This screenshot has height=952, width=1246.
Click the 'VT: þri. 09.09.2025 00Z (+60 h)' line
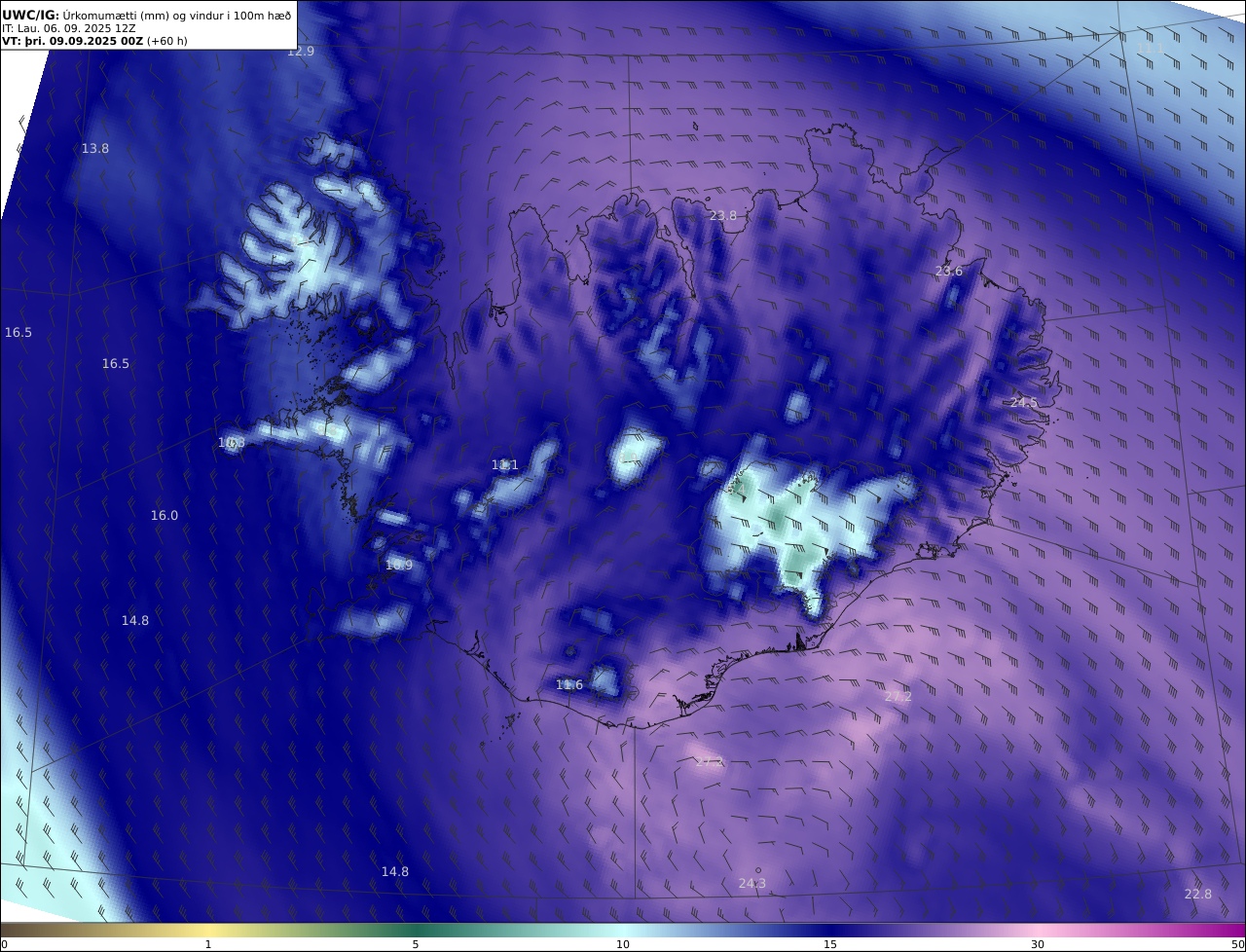(95, 41)
